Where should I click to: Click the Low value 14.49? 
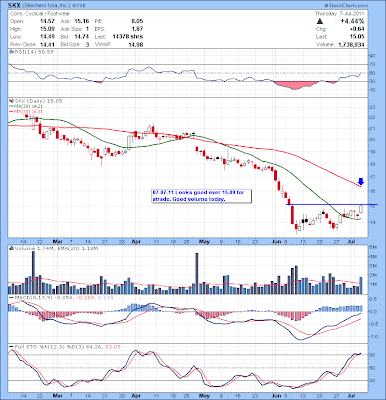(x=47, y=37)
